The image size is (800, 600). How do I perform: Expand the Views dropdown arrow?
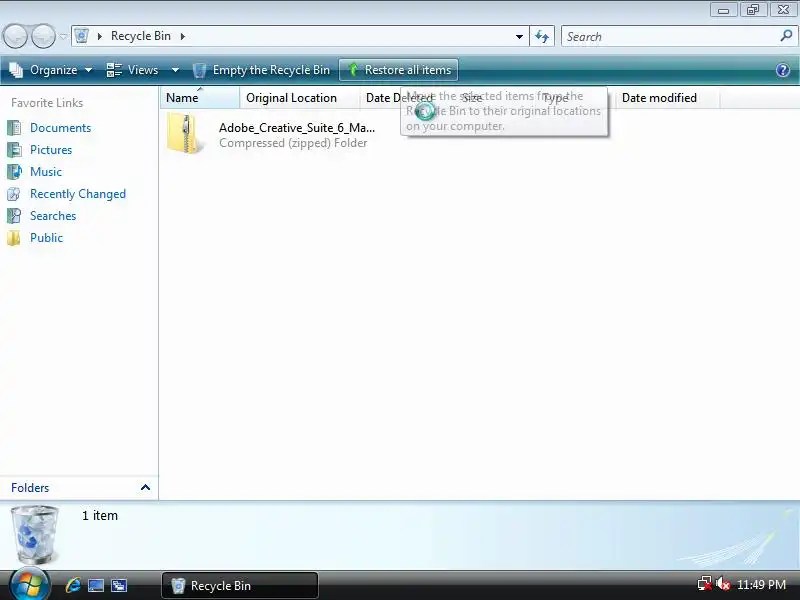coord(175,70)
